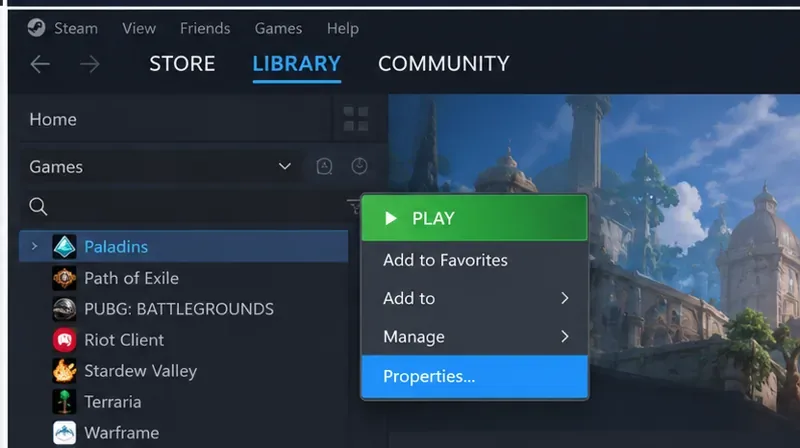
Task: Open the Games menu
Action: pyautogui.click(x=278, y=28)
